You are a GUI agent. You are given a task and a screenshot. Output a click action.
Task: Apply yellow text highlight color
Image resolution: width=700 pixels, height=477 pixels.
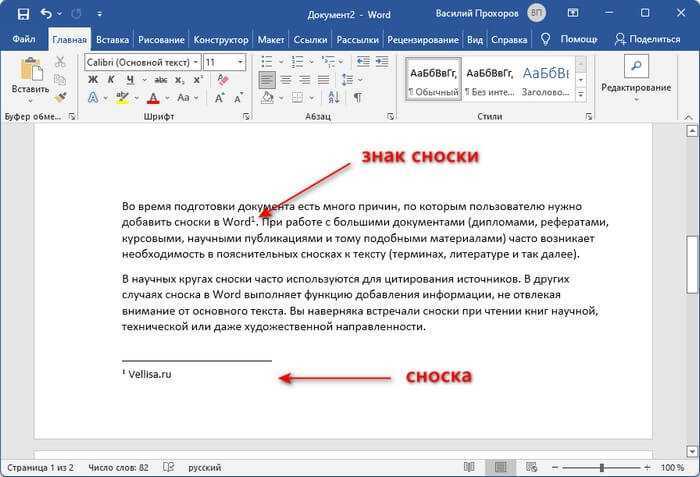(122, 97)
